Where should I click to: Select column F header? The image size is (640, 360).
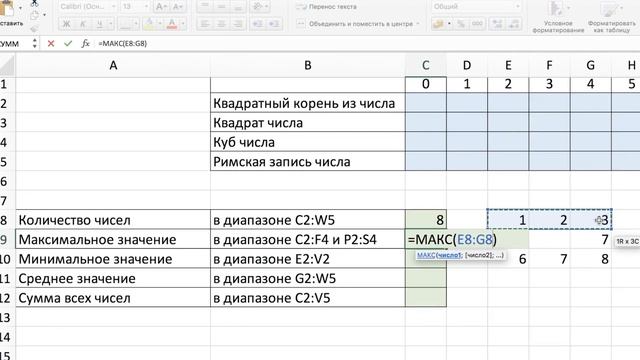(x=549, y=65)
